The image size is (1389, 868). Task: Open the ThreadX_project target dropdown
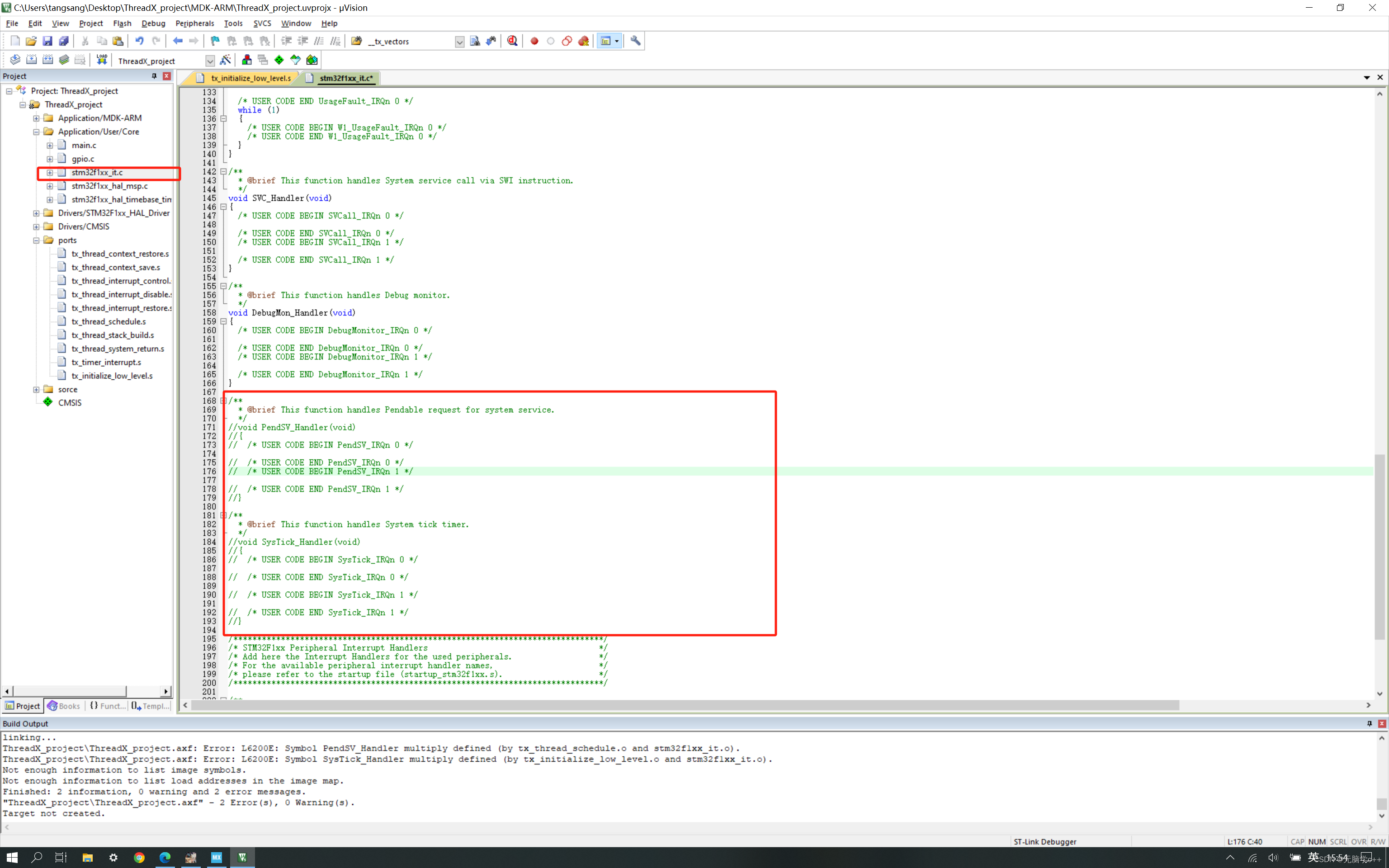coord(210,61)
